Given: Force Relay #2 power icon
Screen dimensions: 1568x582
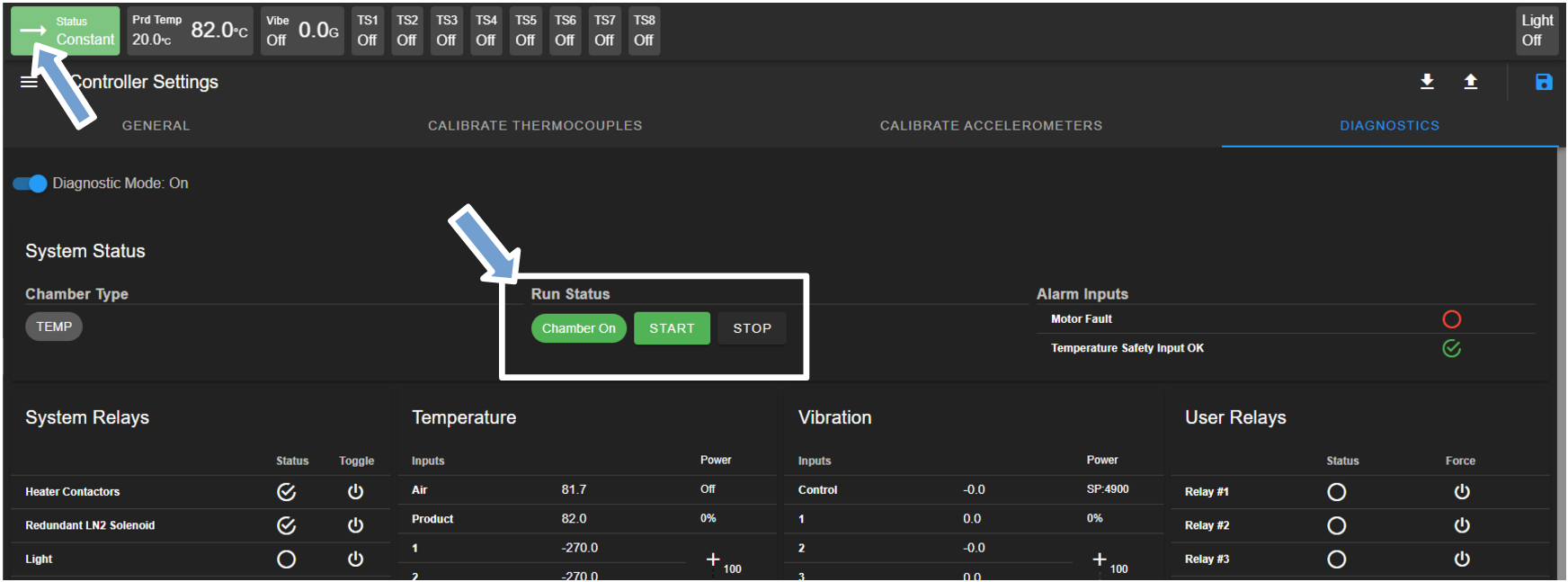Looking at the screenshot, I should point(1462,525).
